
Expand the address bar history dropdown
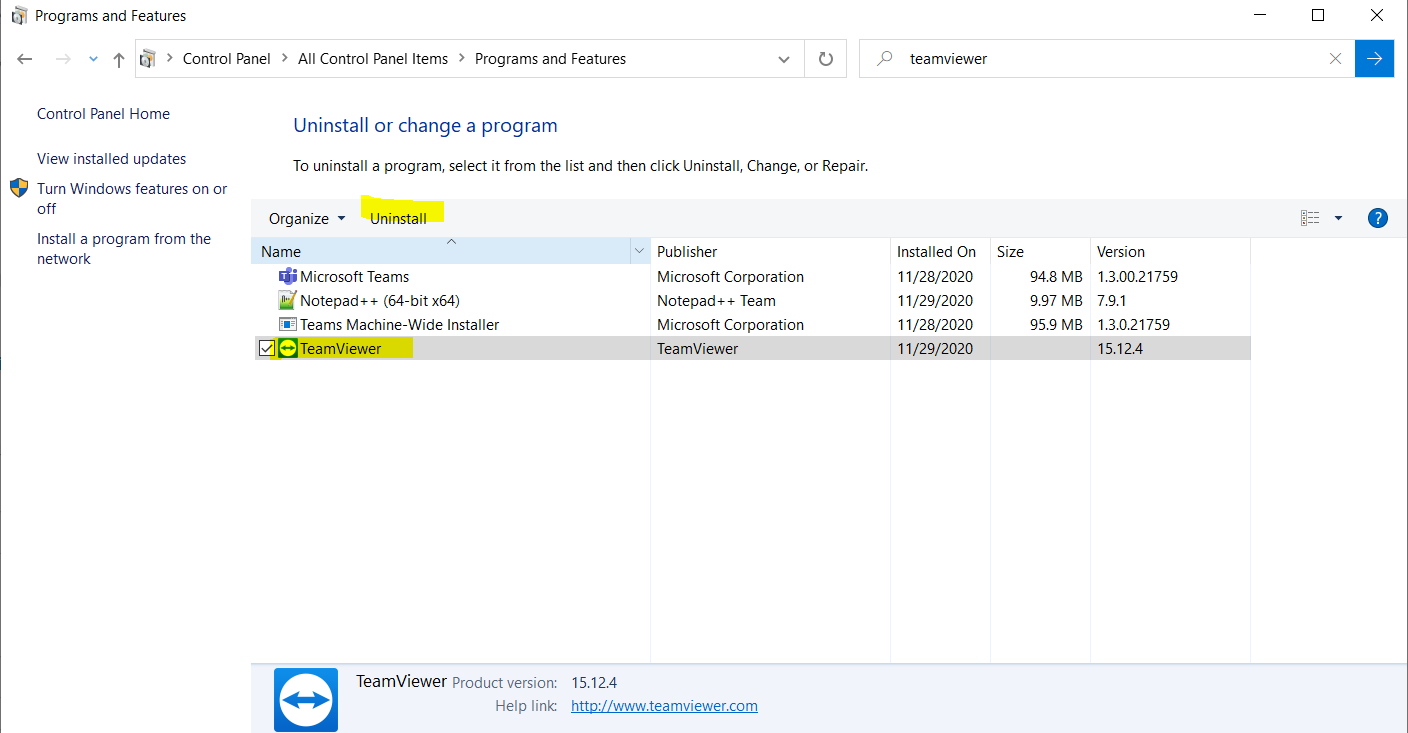coord(784,60)
